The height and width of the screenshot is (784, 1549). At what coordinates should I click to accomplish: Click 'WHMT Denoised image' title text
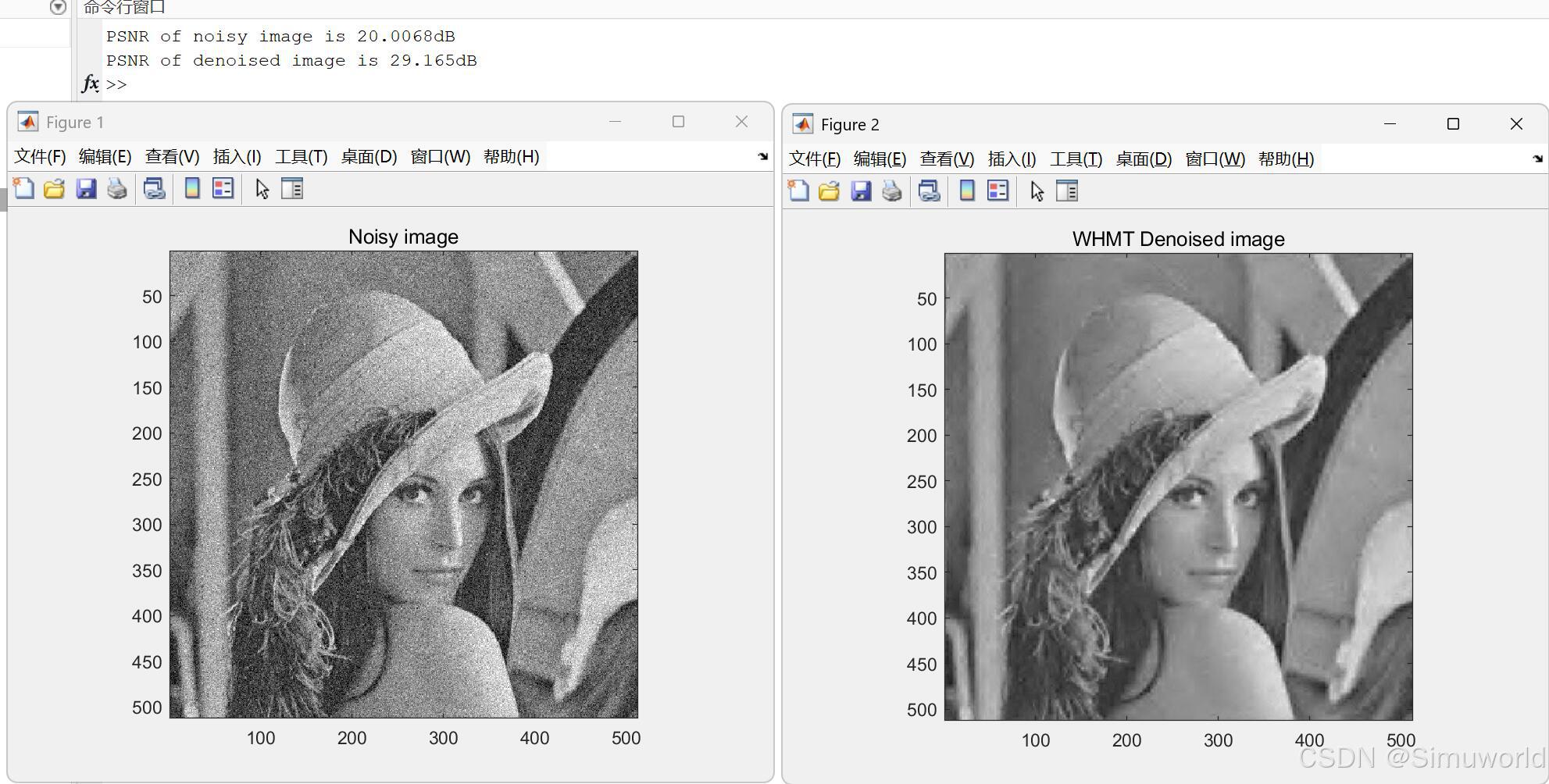pos(1178,239)
